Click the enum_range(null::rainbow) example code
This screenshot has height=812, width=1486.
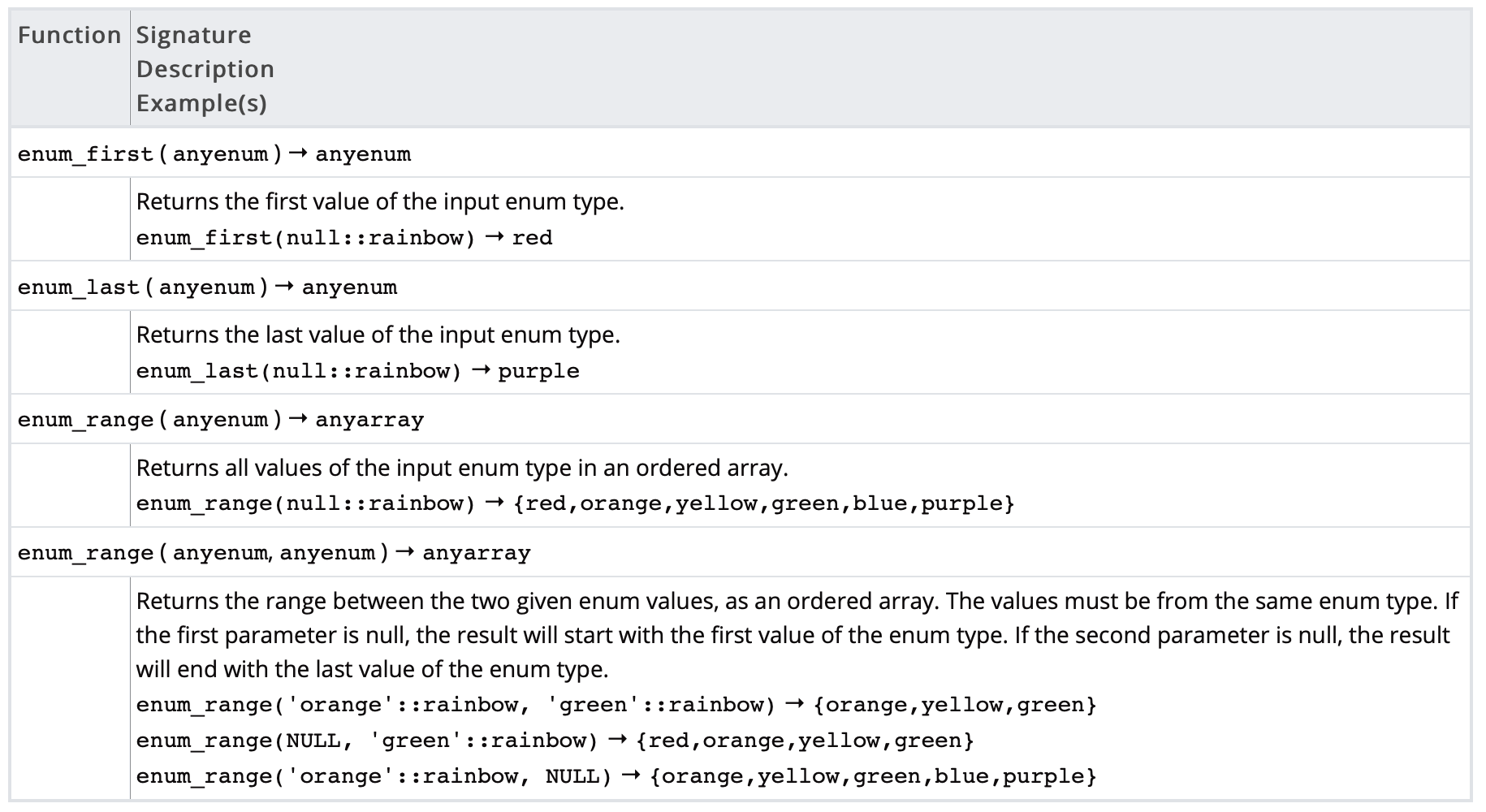[305, 503]
